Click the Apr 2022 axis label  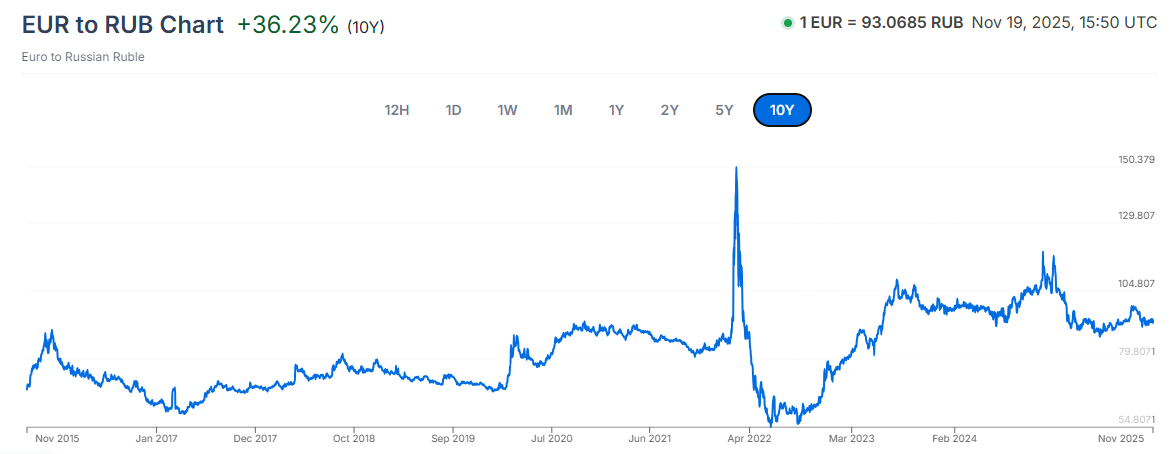tap(749, 438)
